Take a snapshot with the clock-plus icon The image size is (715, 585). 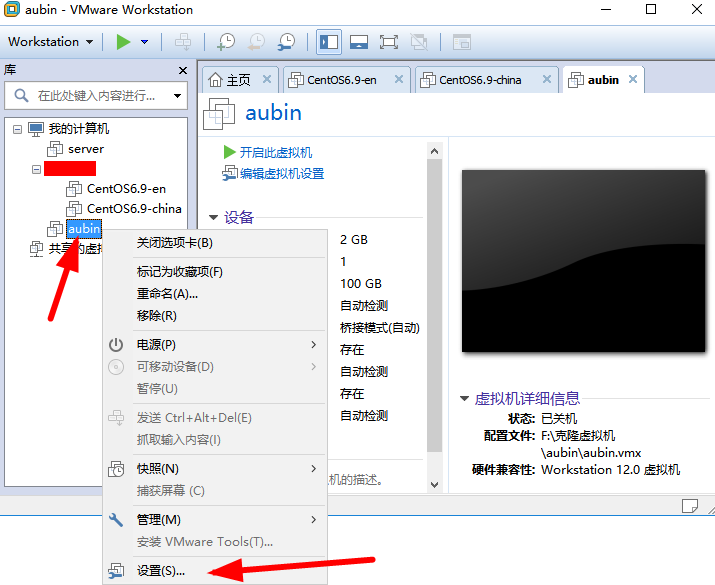[226, 42]
